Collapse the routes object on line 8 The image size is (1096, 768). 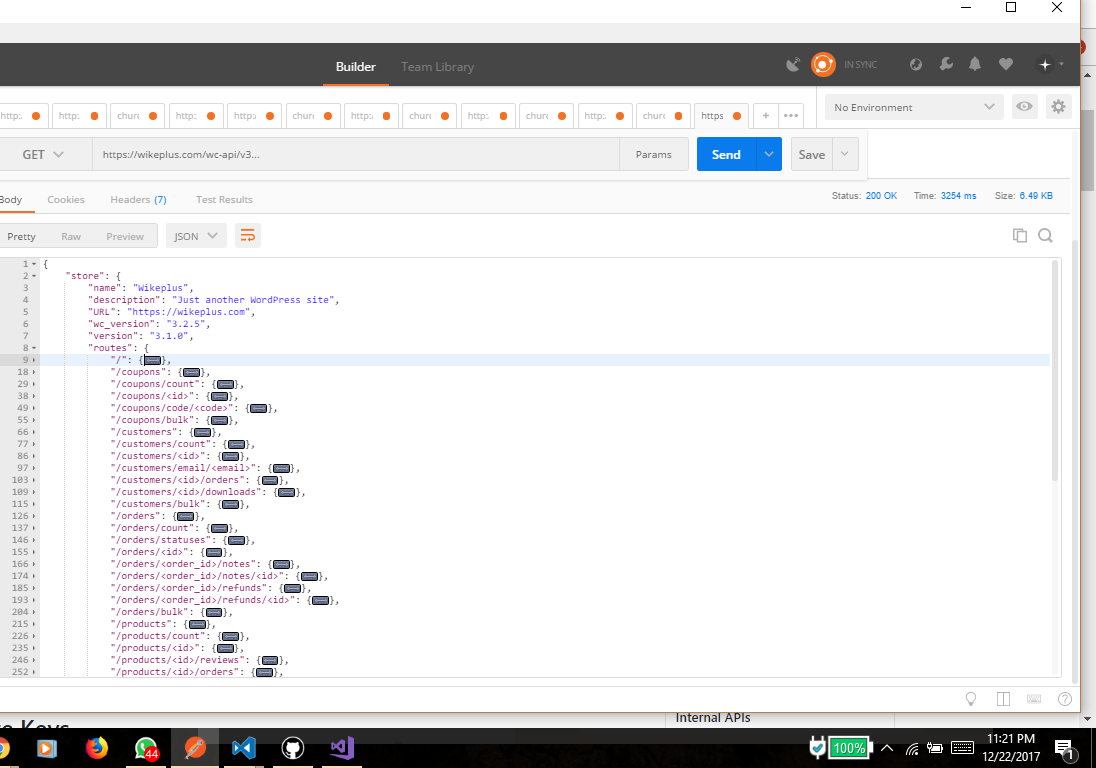(34, 348)
